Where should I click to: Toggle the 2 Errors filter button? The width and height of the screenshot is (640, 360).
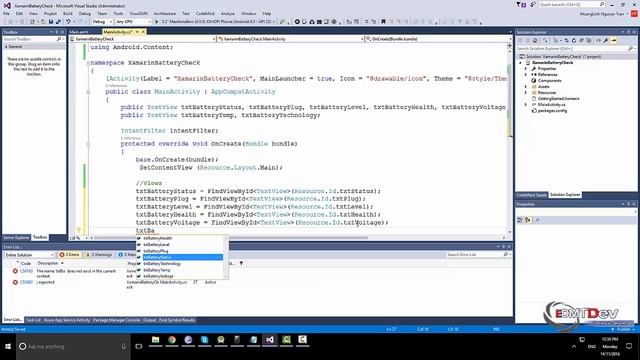[x=70, y=255]
